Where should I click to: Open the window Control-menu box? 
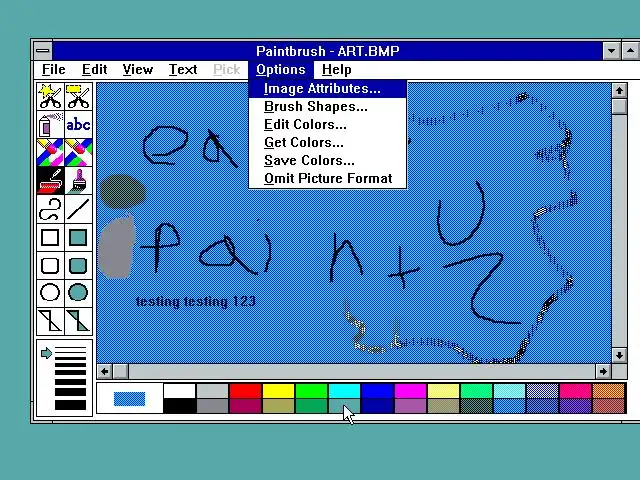42,51
